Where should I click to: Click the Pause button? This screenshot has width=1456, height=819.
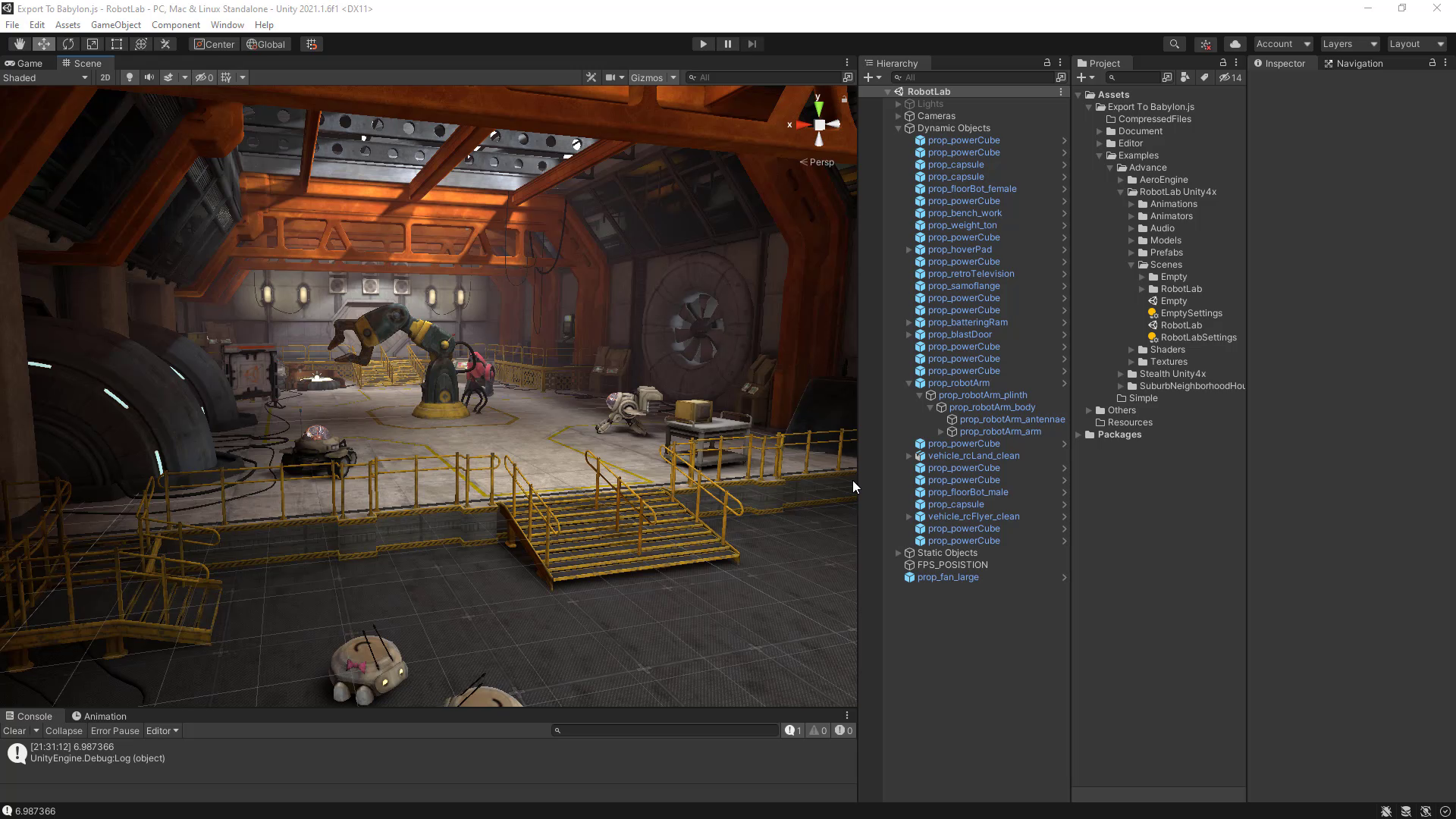(x=728, y=44)
